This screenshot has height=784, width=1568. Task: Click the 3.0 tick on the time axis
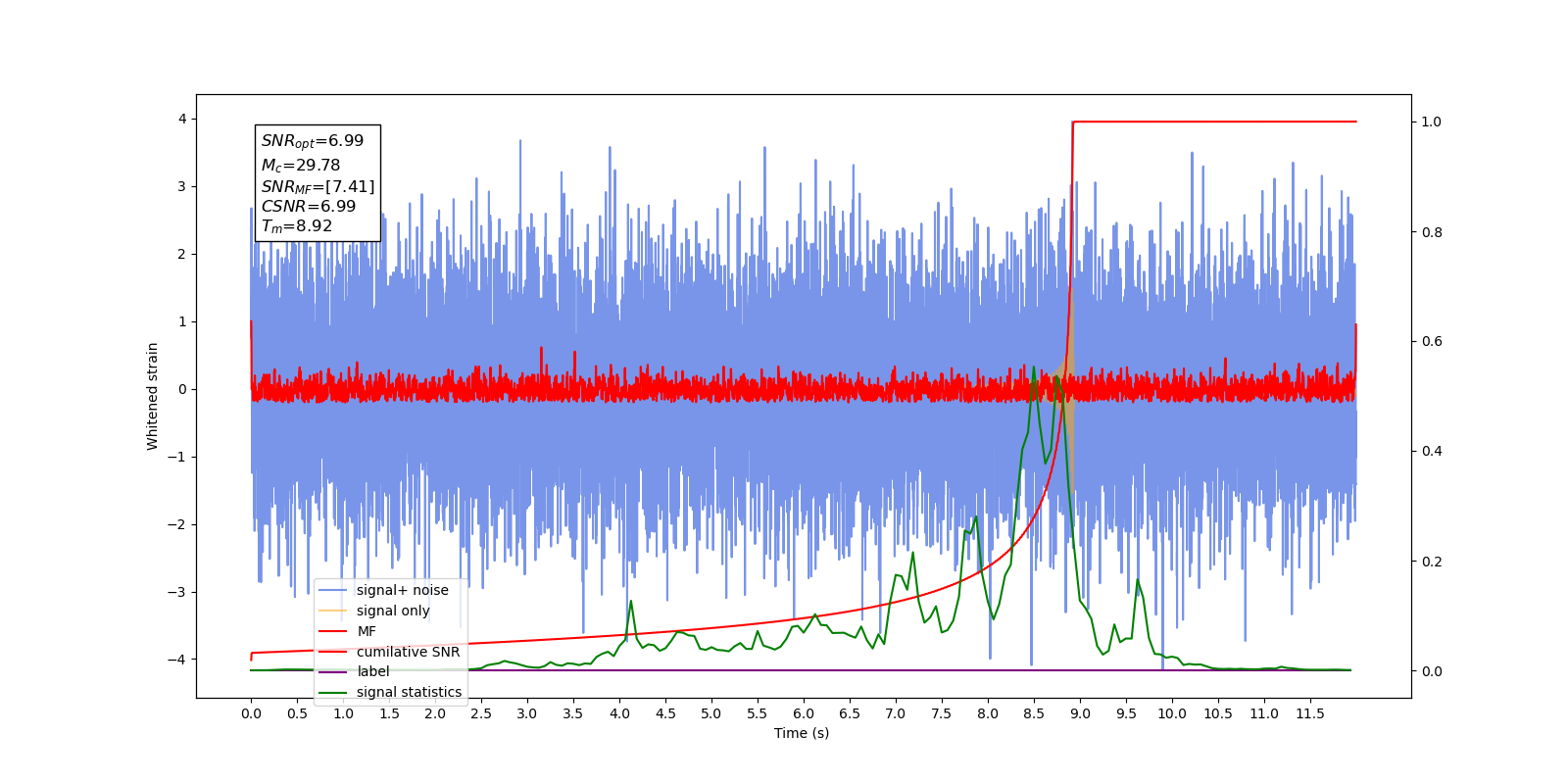[x=527, y=713]
